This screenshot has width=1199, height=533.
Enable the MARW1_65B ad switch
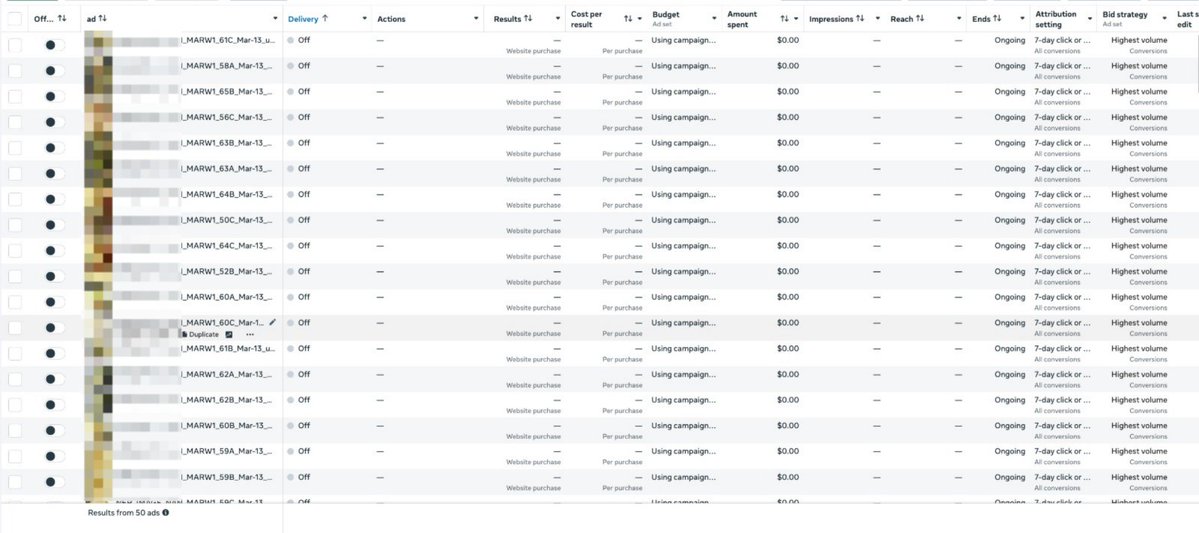[54, 96]
